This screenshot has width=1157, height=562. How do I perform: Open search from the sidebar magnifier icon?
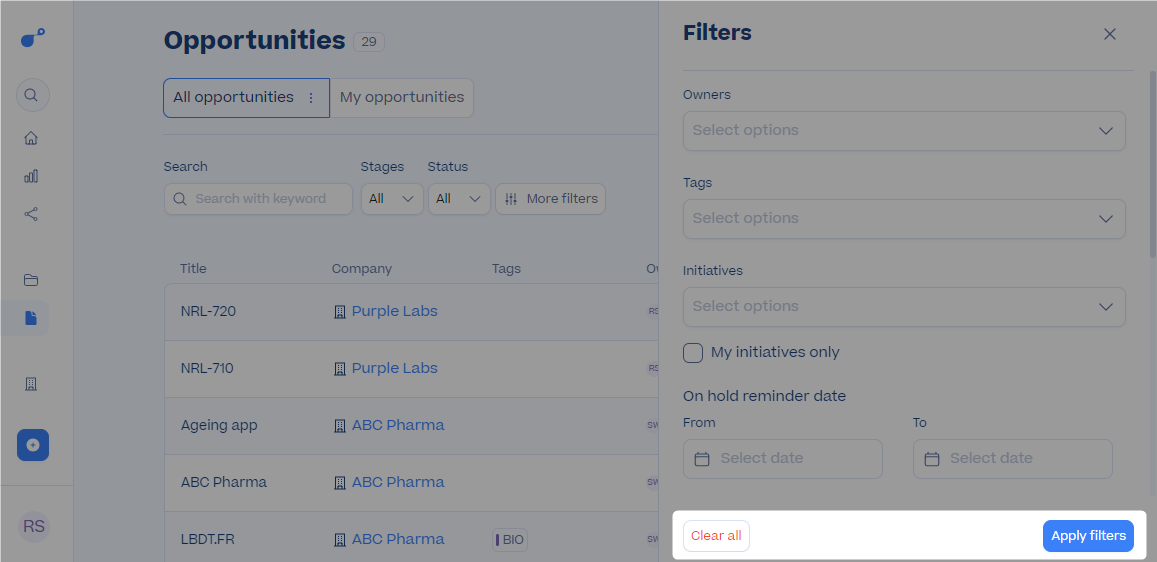click(x=32, y=95)
